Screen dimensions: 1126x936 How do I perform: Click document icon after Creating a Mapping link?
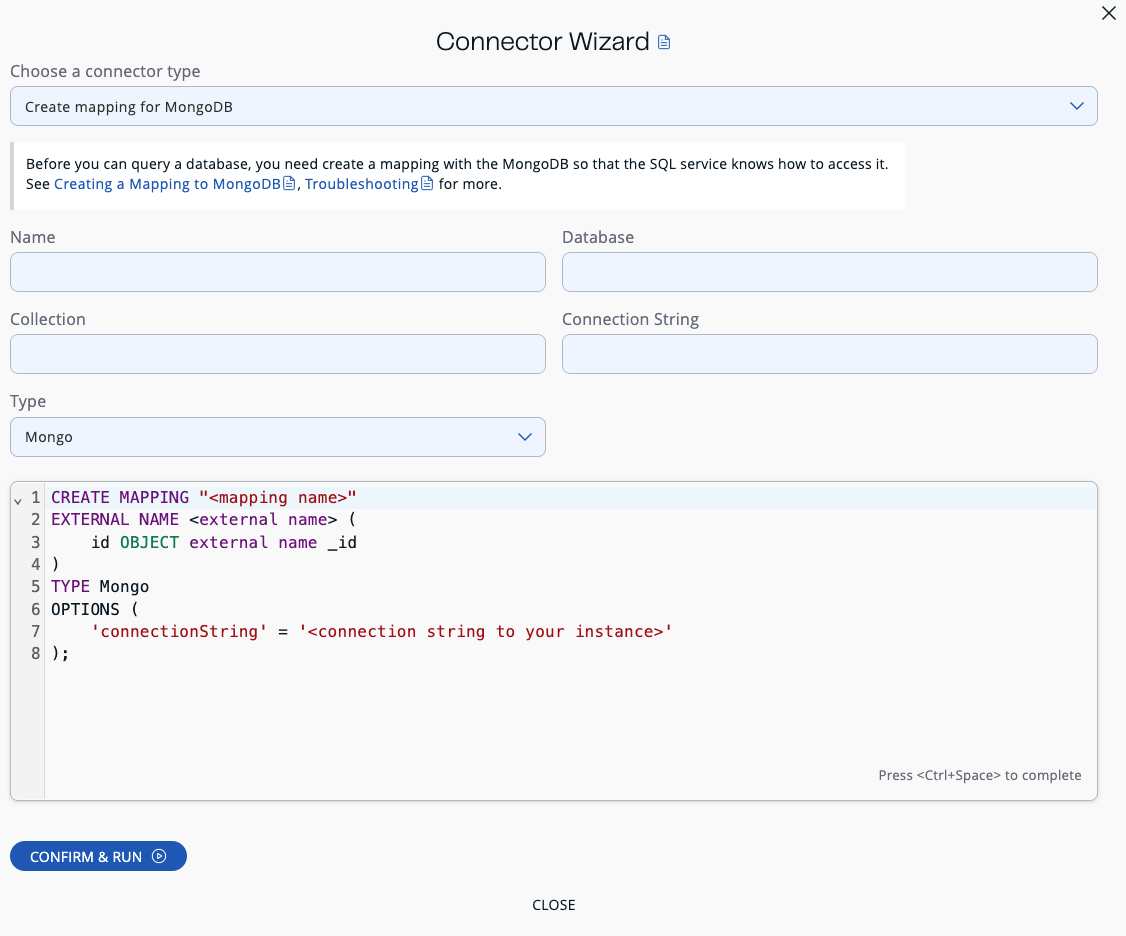[x=289, y=183]
